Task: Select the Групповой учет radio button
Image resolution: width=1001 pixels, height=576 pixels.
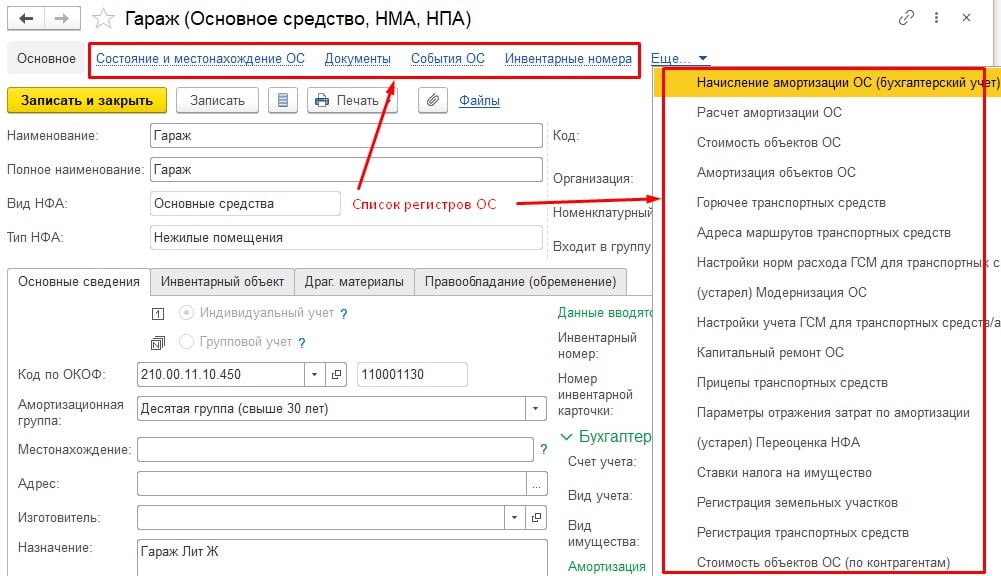Action: coord(185,342)
